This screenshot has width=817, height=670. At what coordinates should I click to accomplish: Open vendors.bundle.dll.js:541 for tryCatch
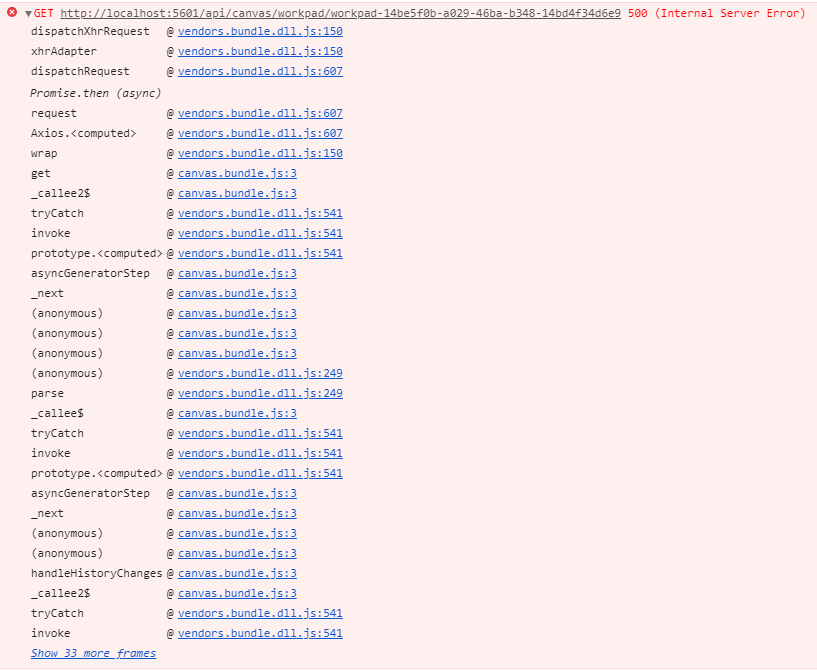pos(261,213)
